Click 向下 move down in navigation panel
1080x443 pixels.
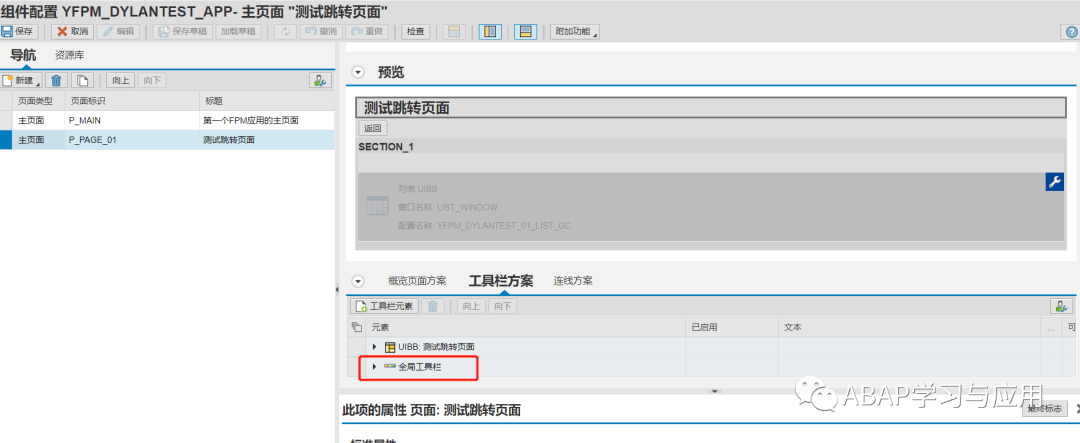152,81
